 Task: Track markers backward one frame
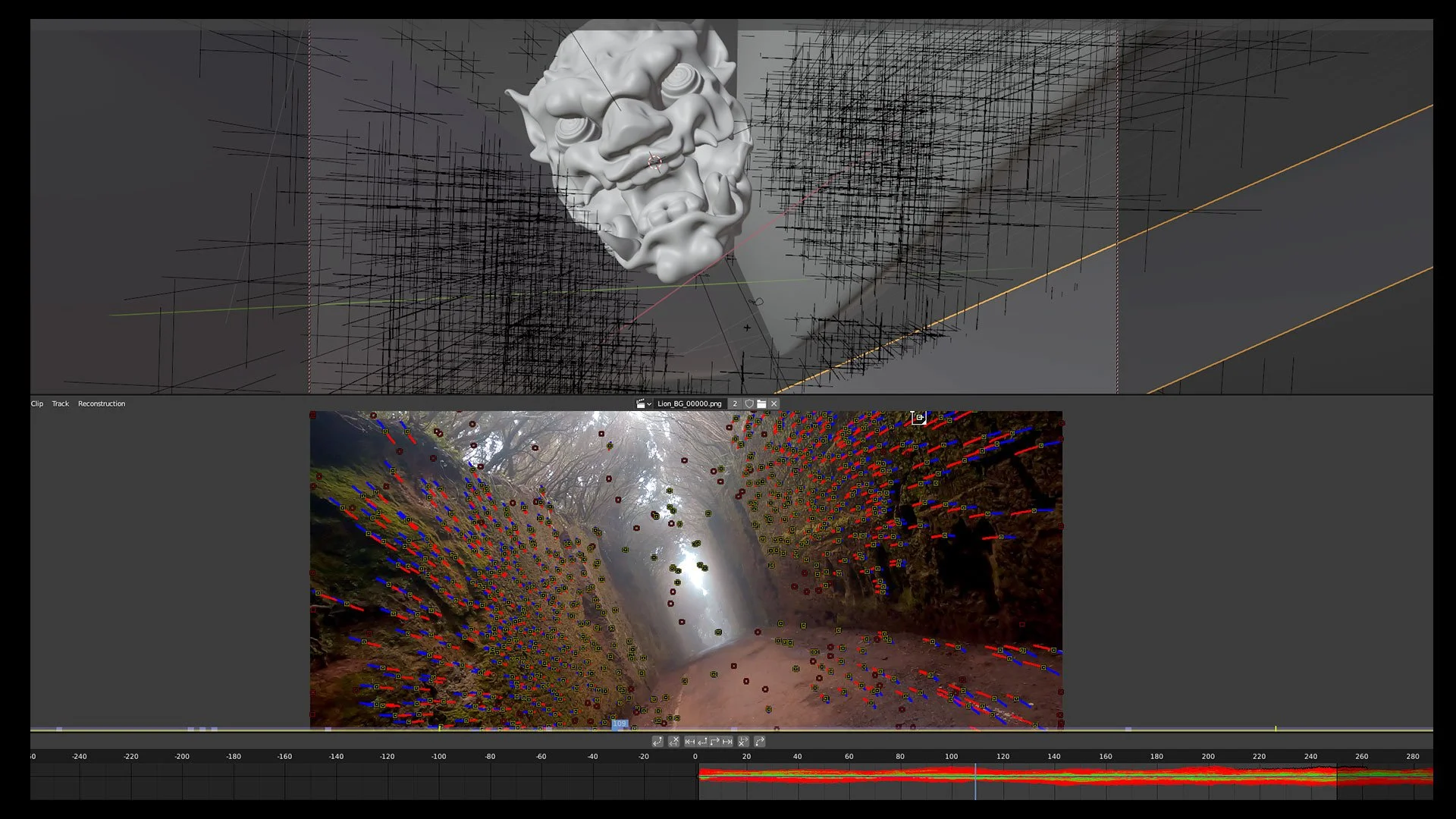702,742
